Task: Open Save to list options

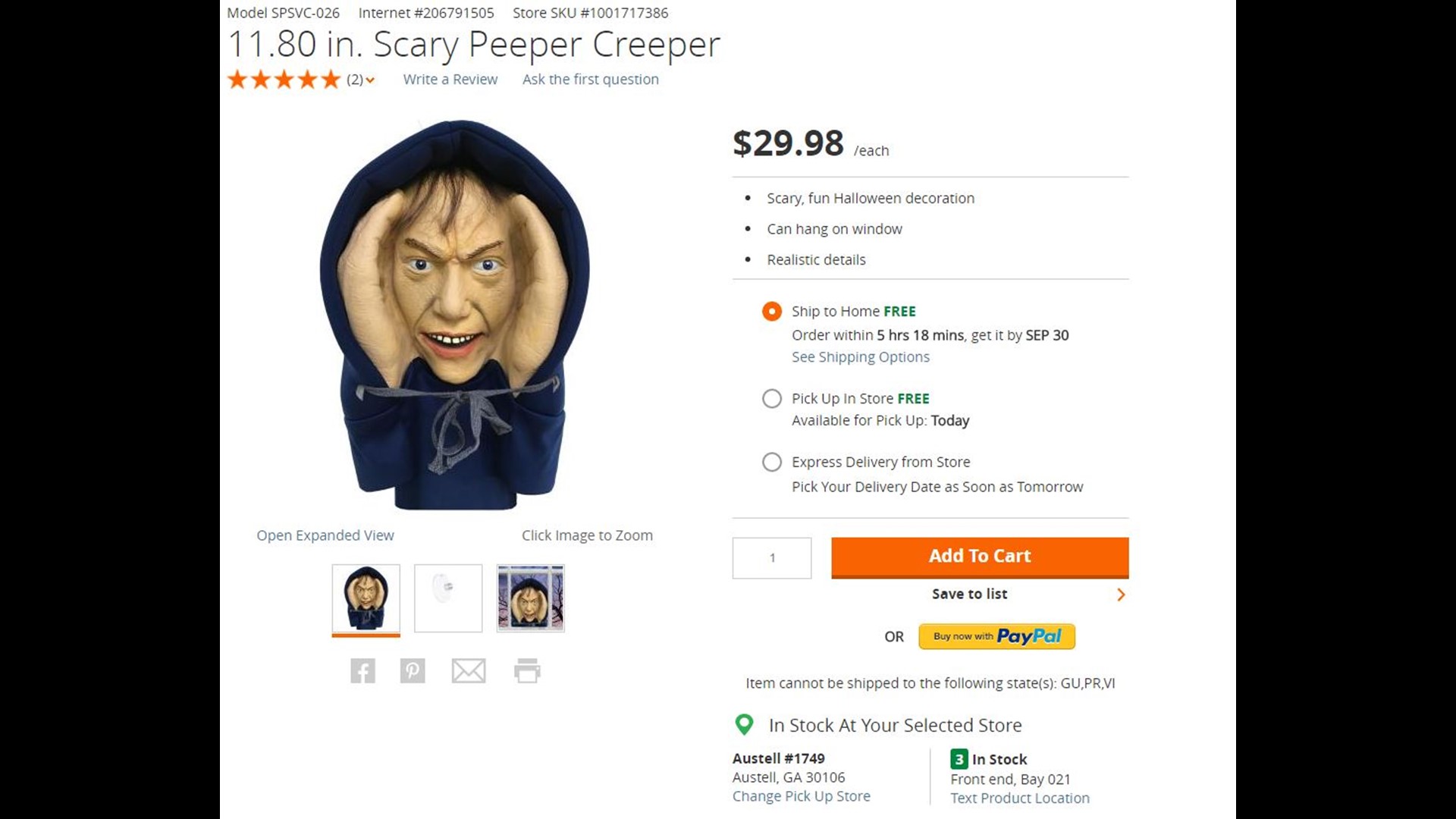Action: pyautogui.click(x=969, y=594)
